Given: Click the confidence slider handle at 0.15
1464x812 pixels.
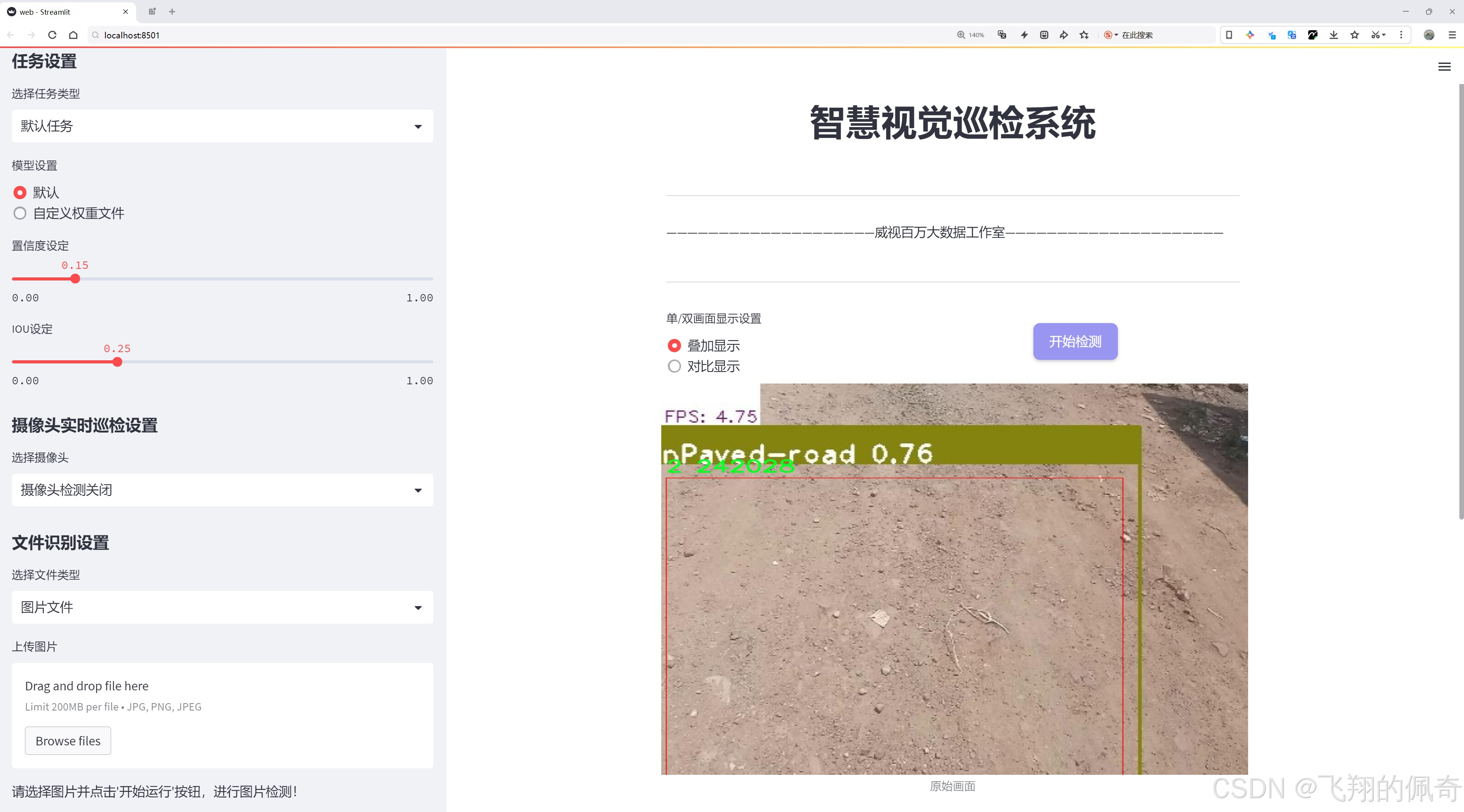Looking at the screenshot, I should coord(75,279).
